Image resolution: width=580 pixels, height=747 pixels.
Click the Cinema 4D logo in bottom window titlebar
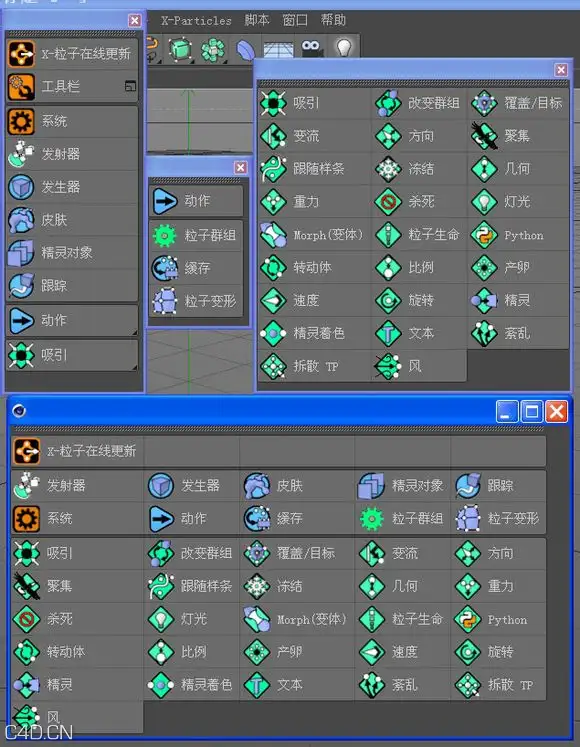pyautogui.click(x=19, y=411)
